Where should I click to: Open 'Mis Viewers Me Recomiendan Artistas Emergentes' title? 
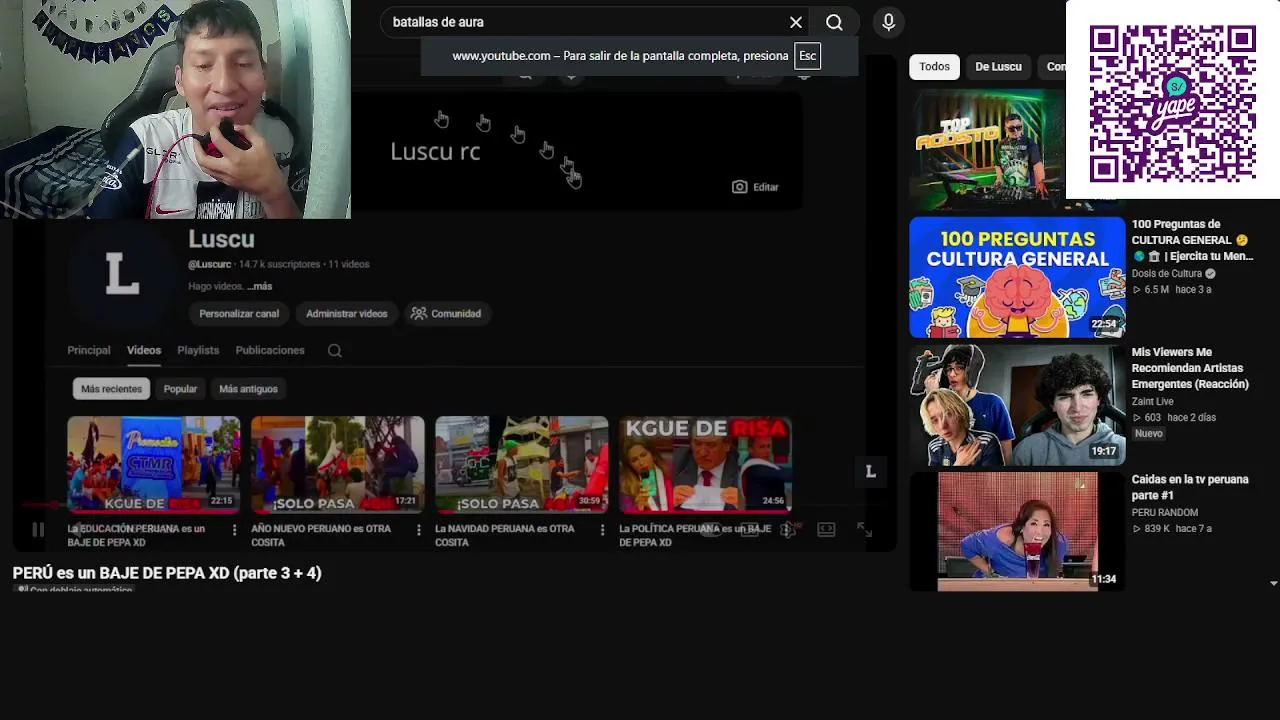pyautogui.click(x=1190, y=368)
